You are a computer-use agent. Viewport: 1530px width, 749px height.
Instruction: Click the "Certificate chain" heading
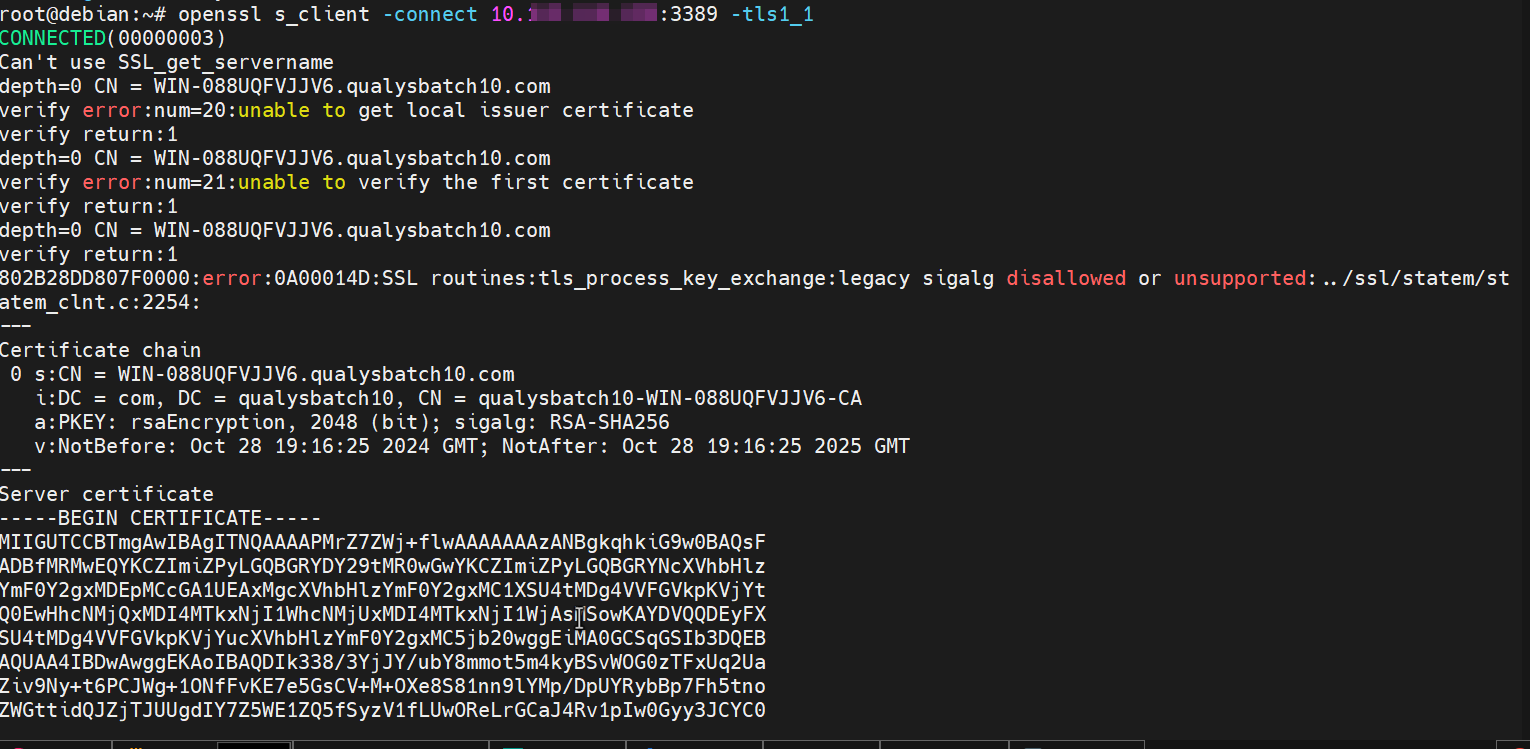tap(100, 350)
